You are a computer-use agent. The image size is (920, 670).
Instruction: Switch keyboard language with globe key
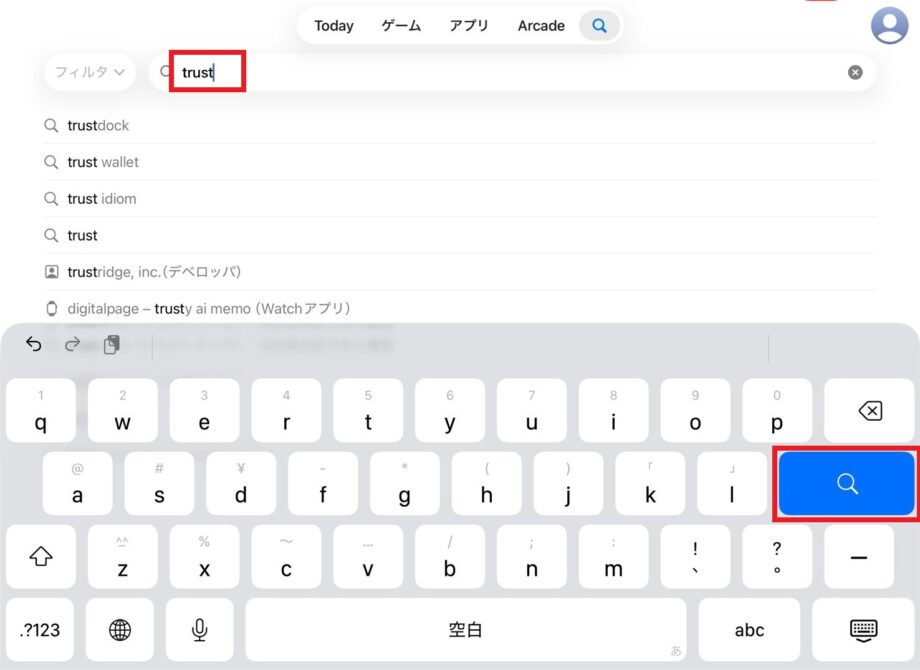click(x=120, y=629)
